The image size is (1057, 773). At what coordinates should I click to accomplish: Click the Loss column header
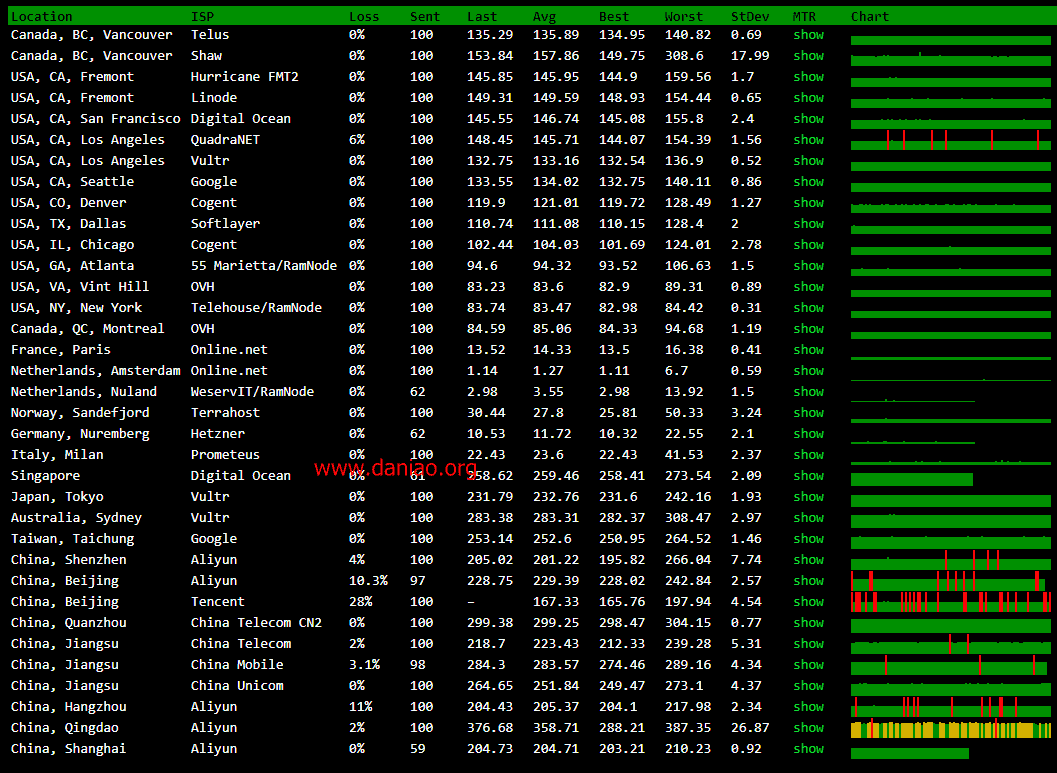(x=364, y=16)
